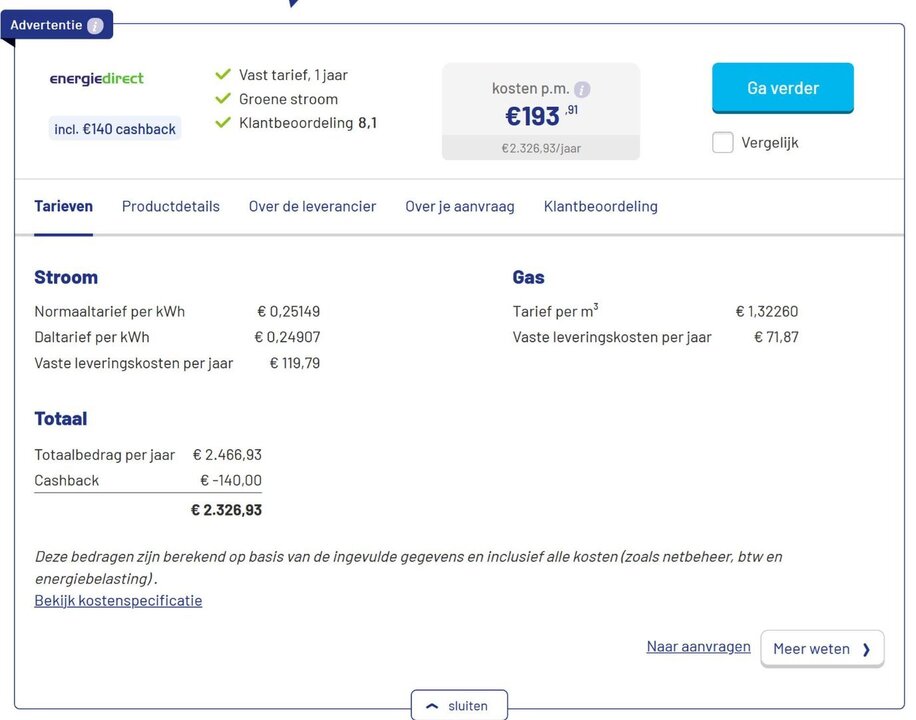Enable the Vergelijk checkbox

point(722,142)
